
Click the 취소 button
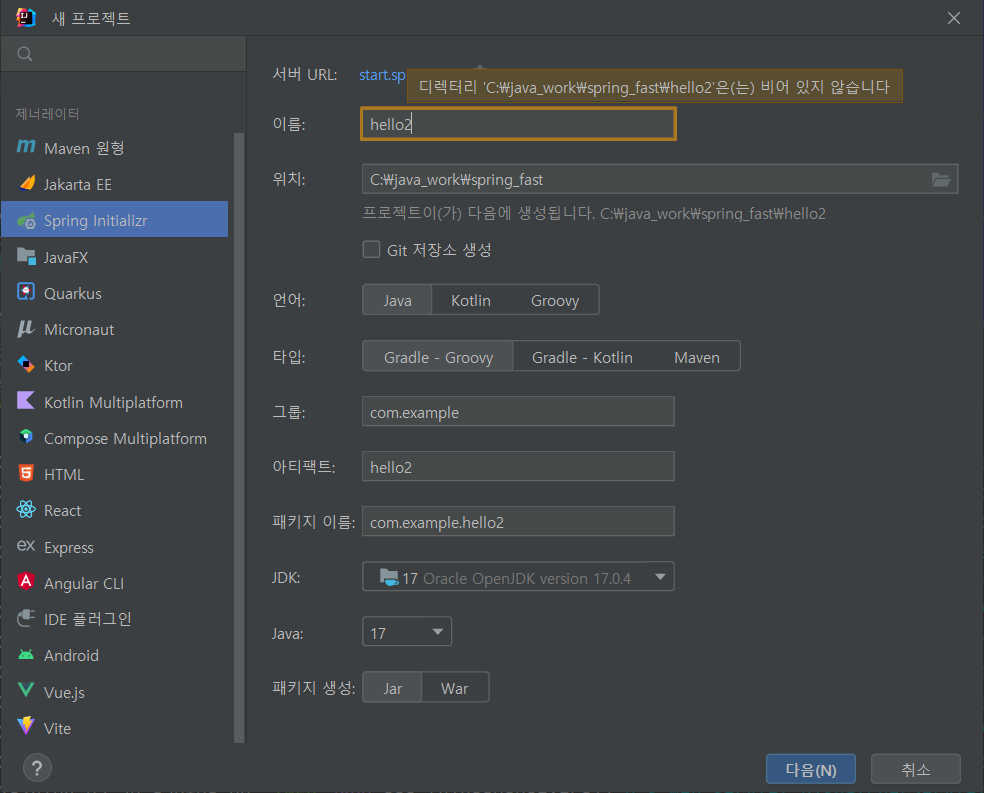point(916,769)
